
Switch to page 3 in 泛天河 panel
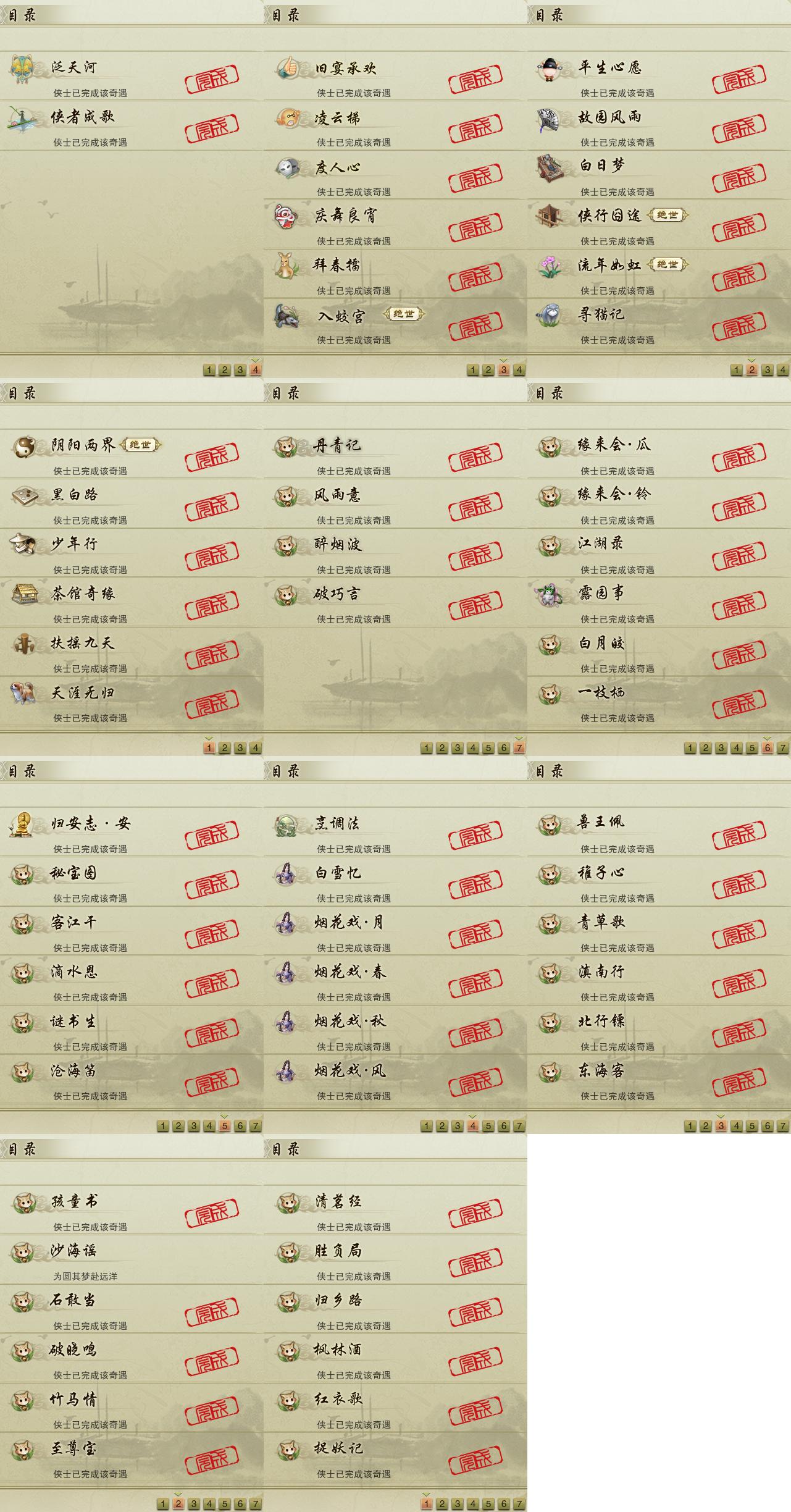coord(240,370)
